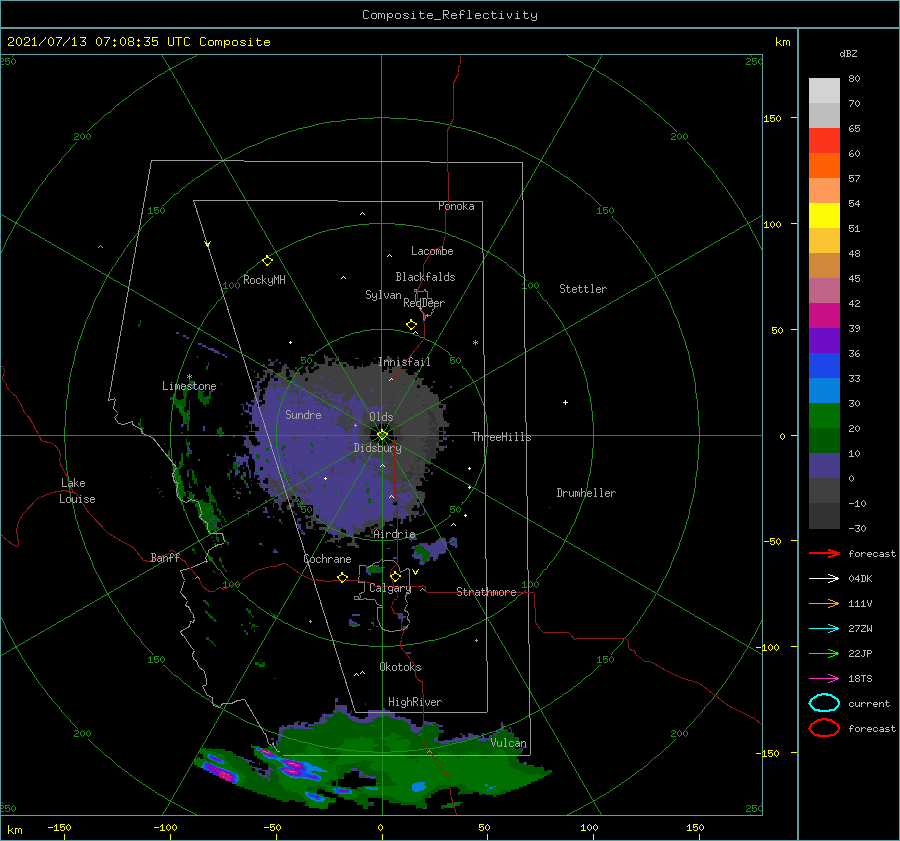Click the orange 111V arrow icon
The height and width of the screenshot is (841, 900).
(x=824, y=603)
